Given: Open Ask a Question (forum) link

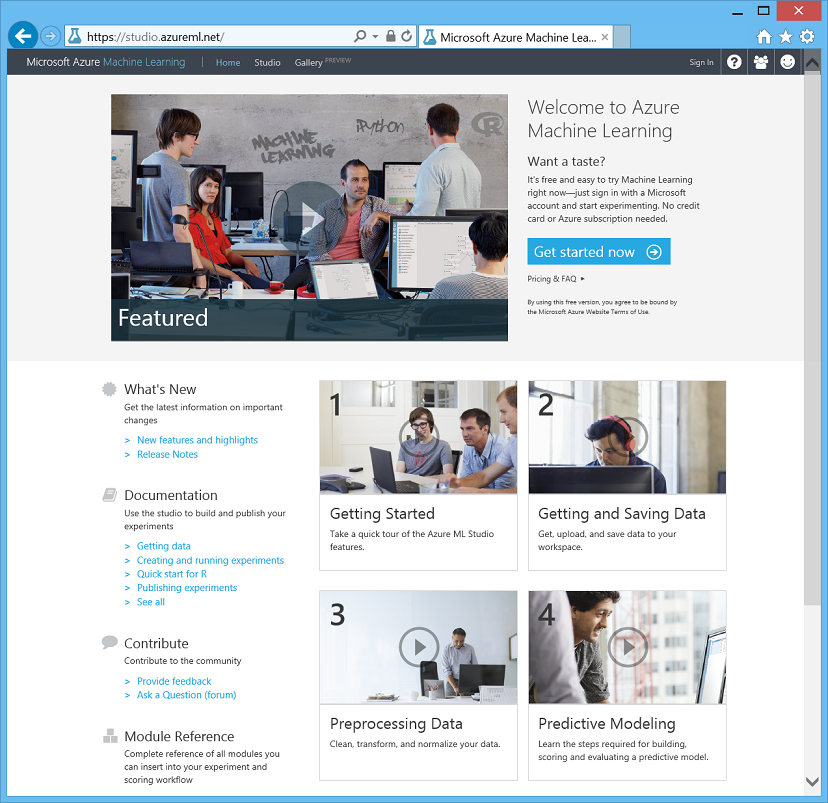Looking at the screenshot, I should [186, 695].
